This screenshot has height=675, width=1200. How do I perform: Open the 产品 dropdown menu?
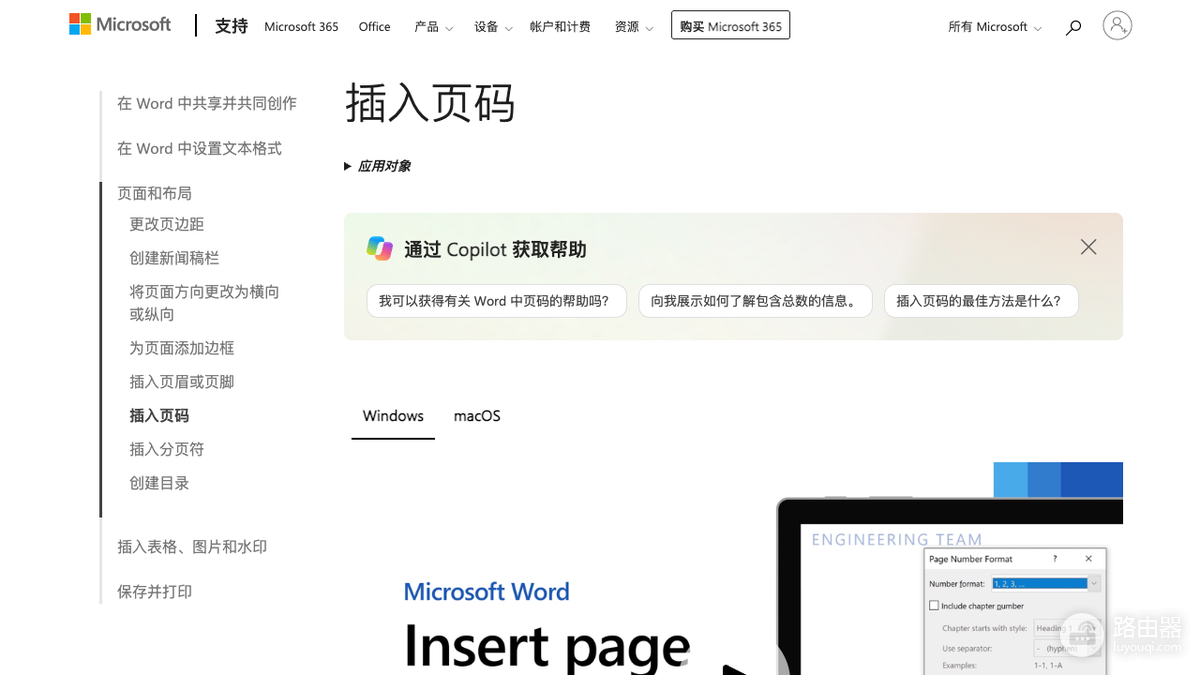pos(433,27)
